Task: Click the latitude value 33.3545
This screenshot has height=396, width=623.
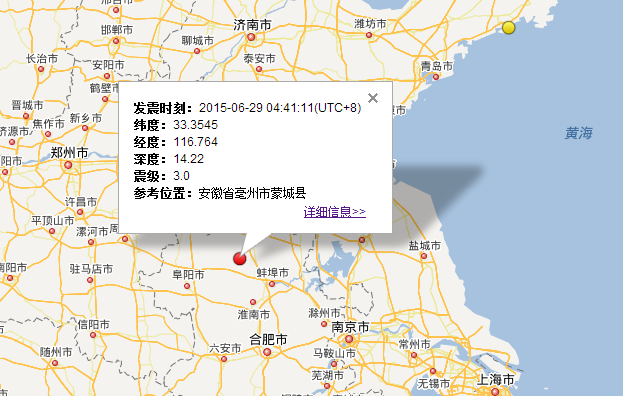Action: pyautogui.click(x=195, y=125)
